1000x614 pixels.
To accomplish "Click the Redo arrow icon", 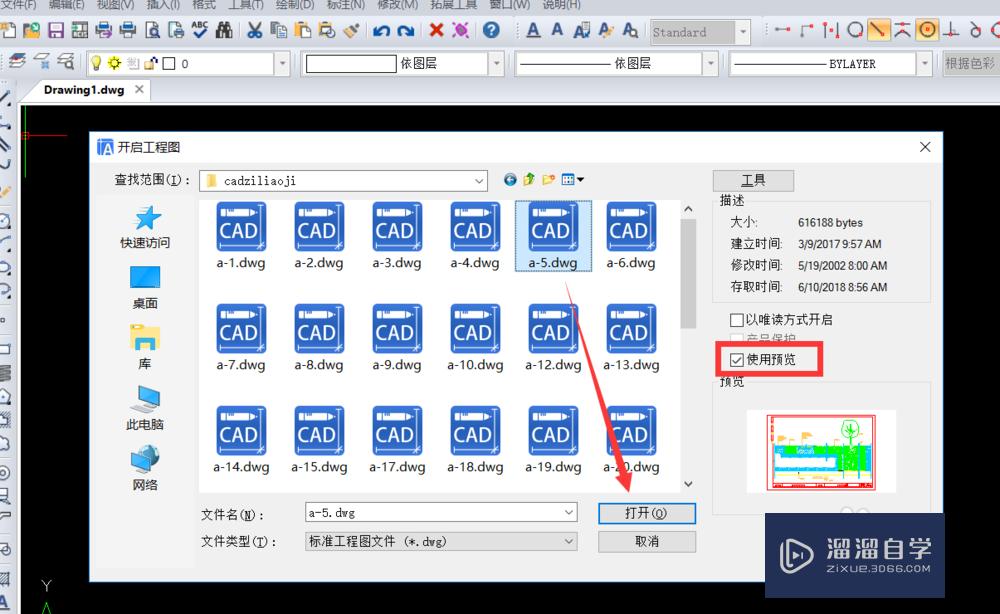I will point(408,30).
